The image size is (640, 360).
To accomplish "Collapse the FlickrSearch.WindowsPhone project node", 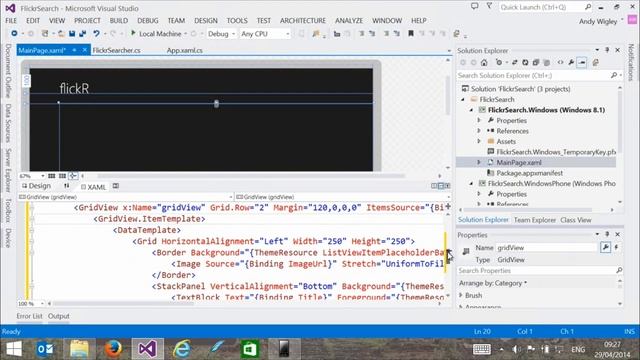I will 471,184.
